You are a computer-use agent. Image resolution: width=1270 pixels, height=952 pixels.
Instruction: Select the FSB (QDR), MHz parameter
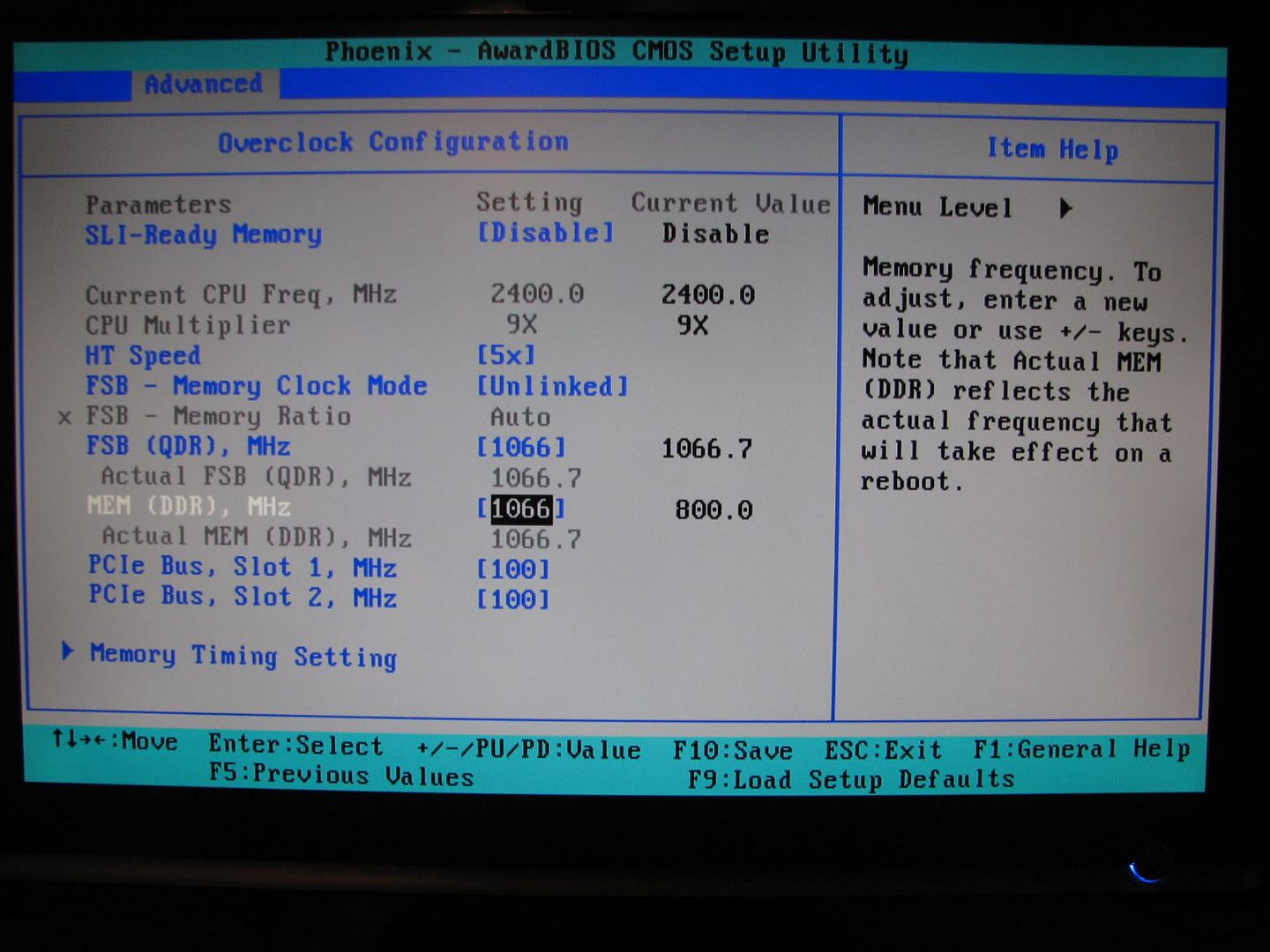tap(188, 446)
